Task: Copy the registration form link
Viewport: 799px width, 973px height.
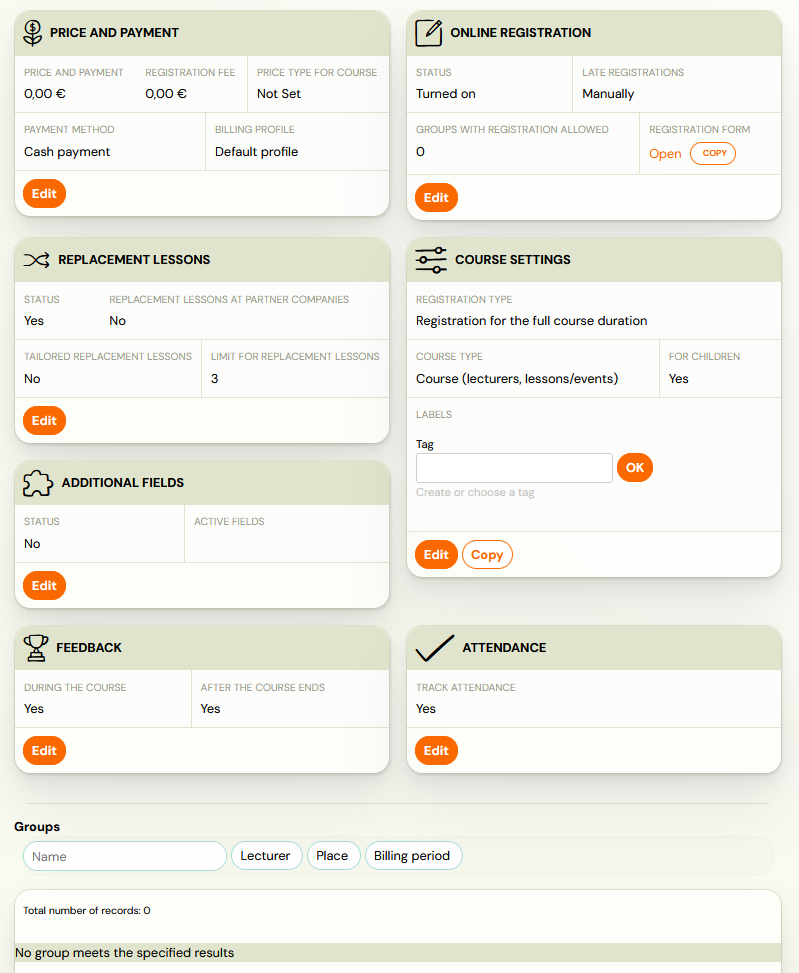Action: pyautogui.click(x=713, y=153)
